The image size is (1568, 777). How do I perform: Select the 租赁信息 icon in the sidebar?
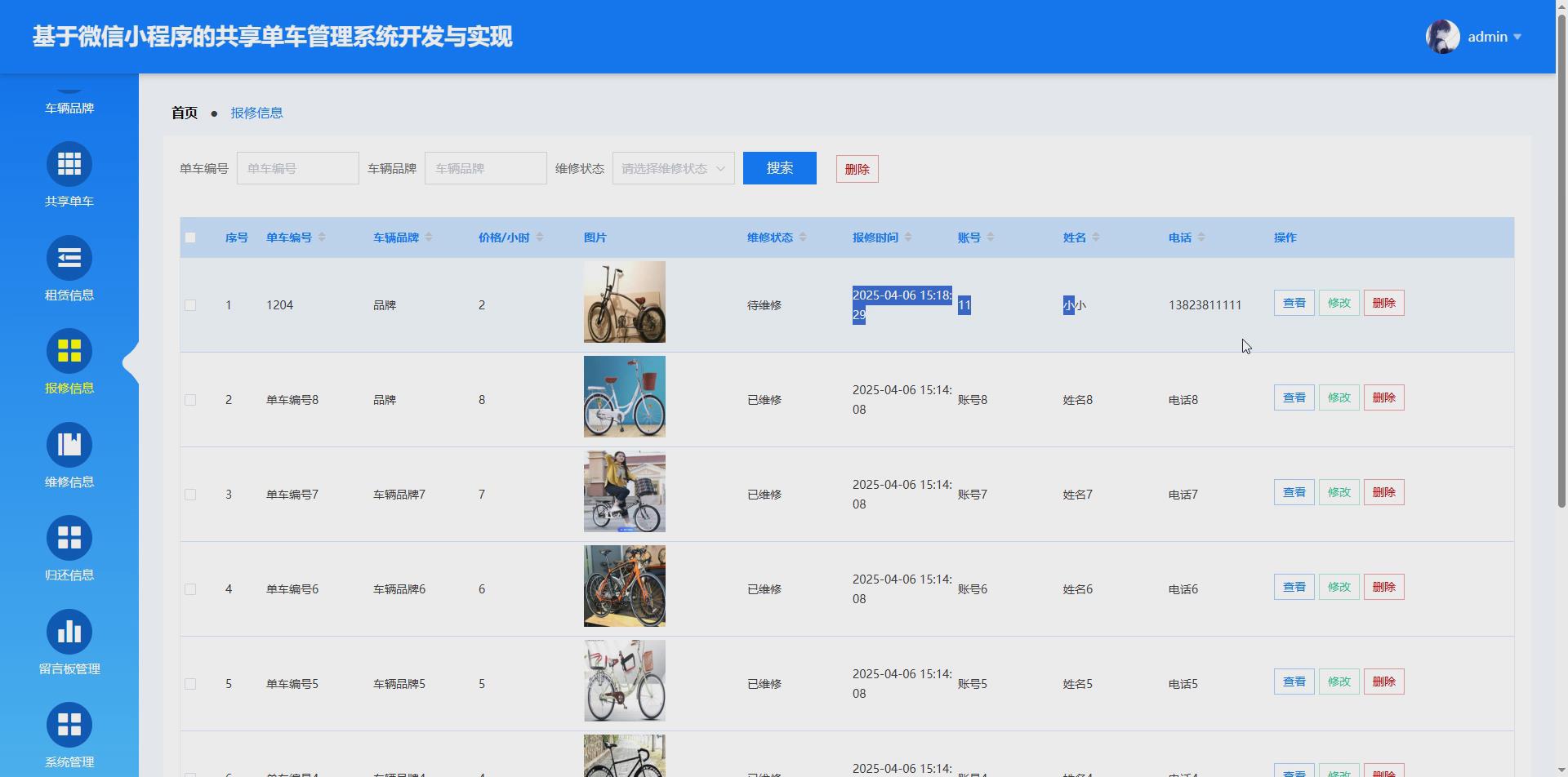(x=69, y=256)
